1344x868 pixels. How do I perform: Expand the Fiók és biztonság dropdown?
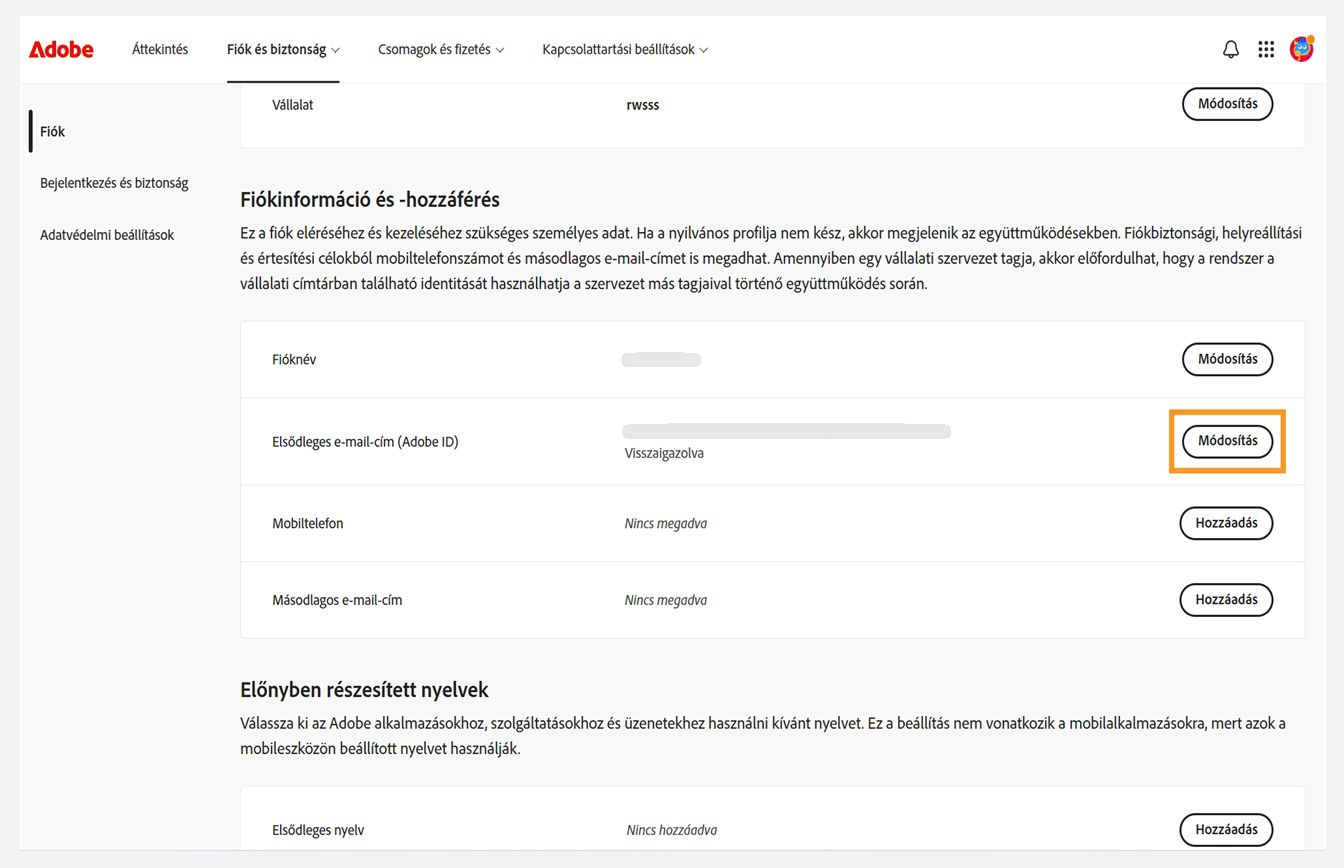pos(283,48)
